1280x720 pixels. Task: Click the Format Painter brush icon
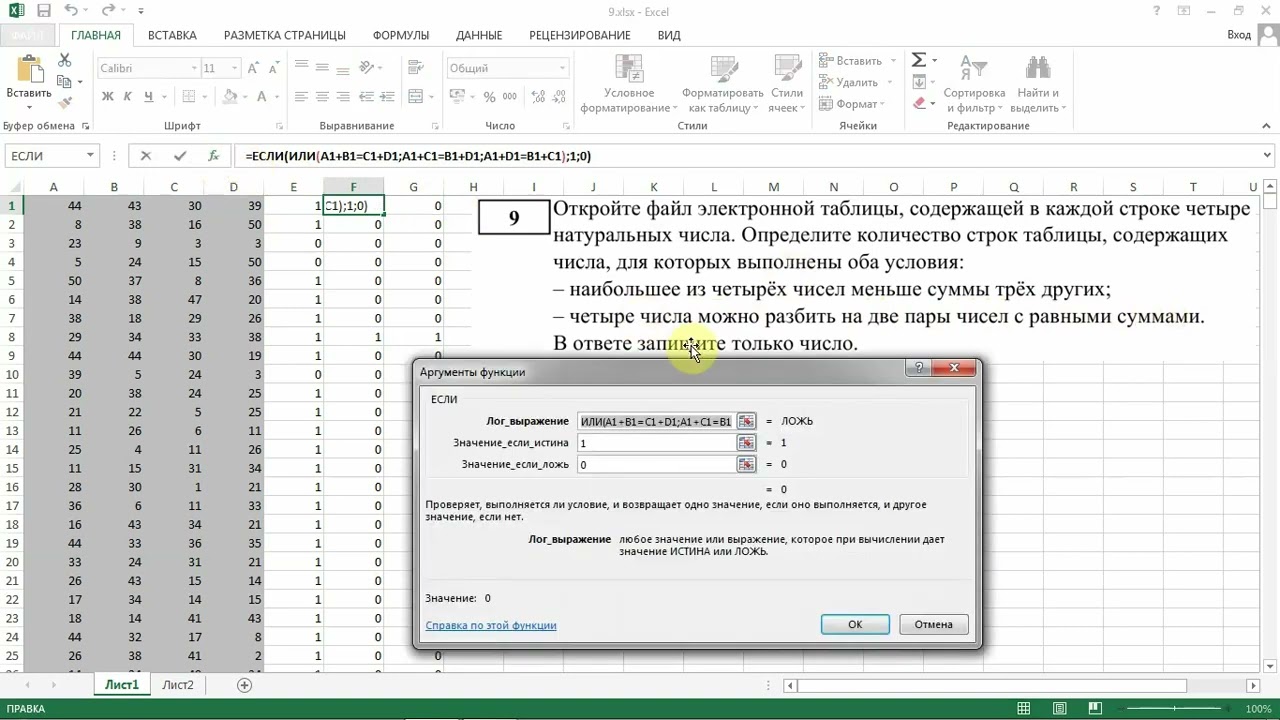[x=65, y=102]
